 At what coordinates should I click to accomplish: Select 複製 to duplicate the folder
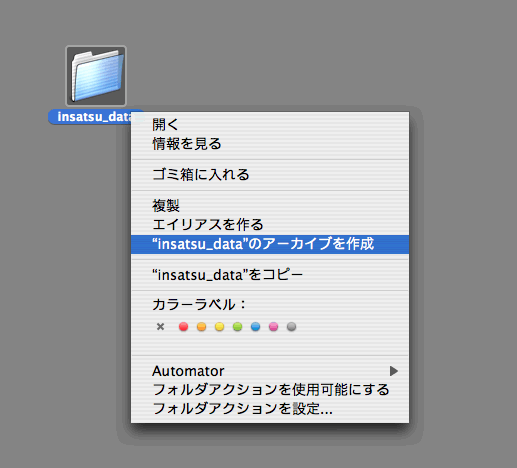pyautogui.click(x=270, y=206)
